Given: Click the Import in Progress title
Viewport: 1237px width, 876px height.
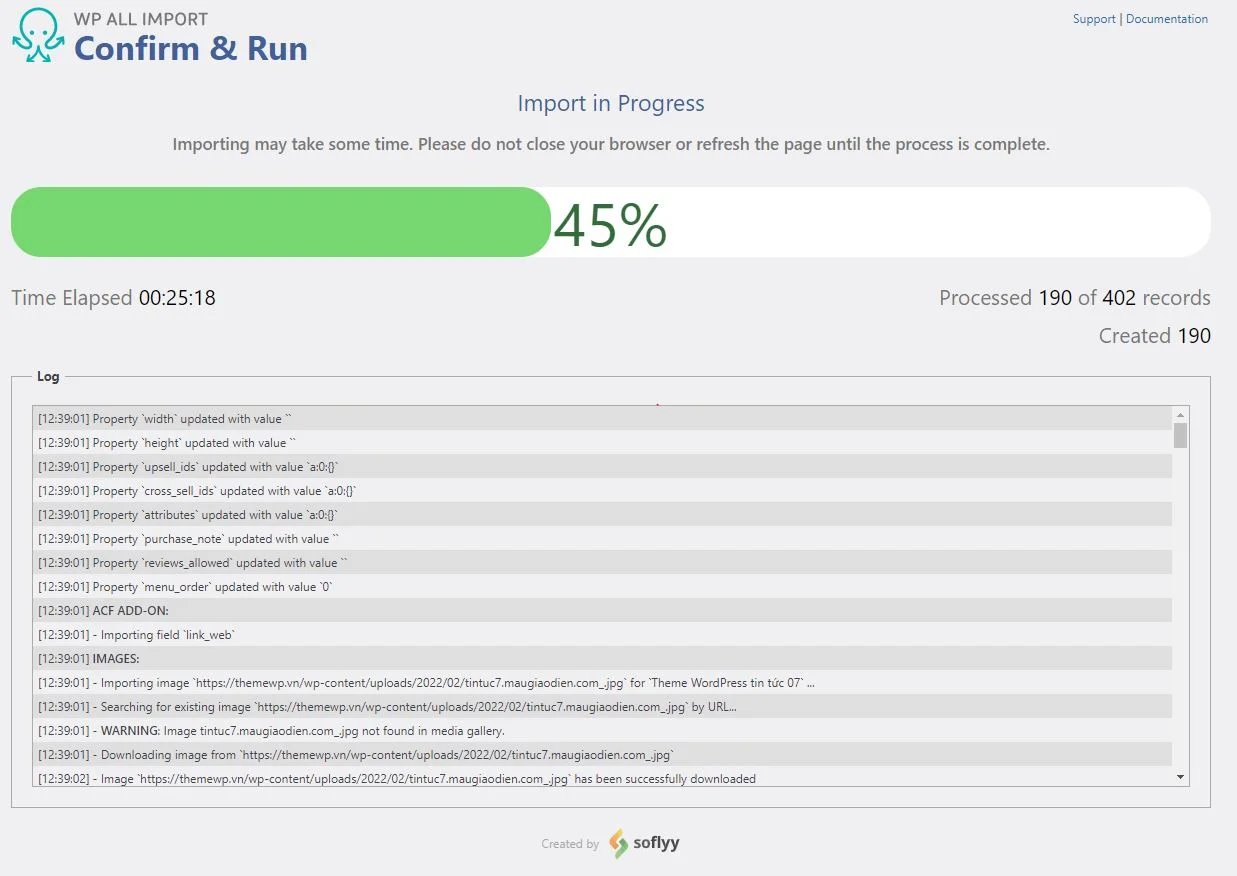Looking at the screenshot, I should tap(611, 103).
